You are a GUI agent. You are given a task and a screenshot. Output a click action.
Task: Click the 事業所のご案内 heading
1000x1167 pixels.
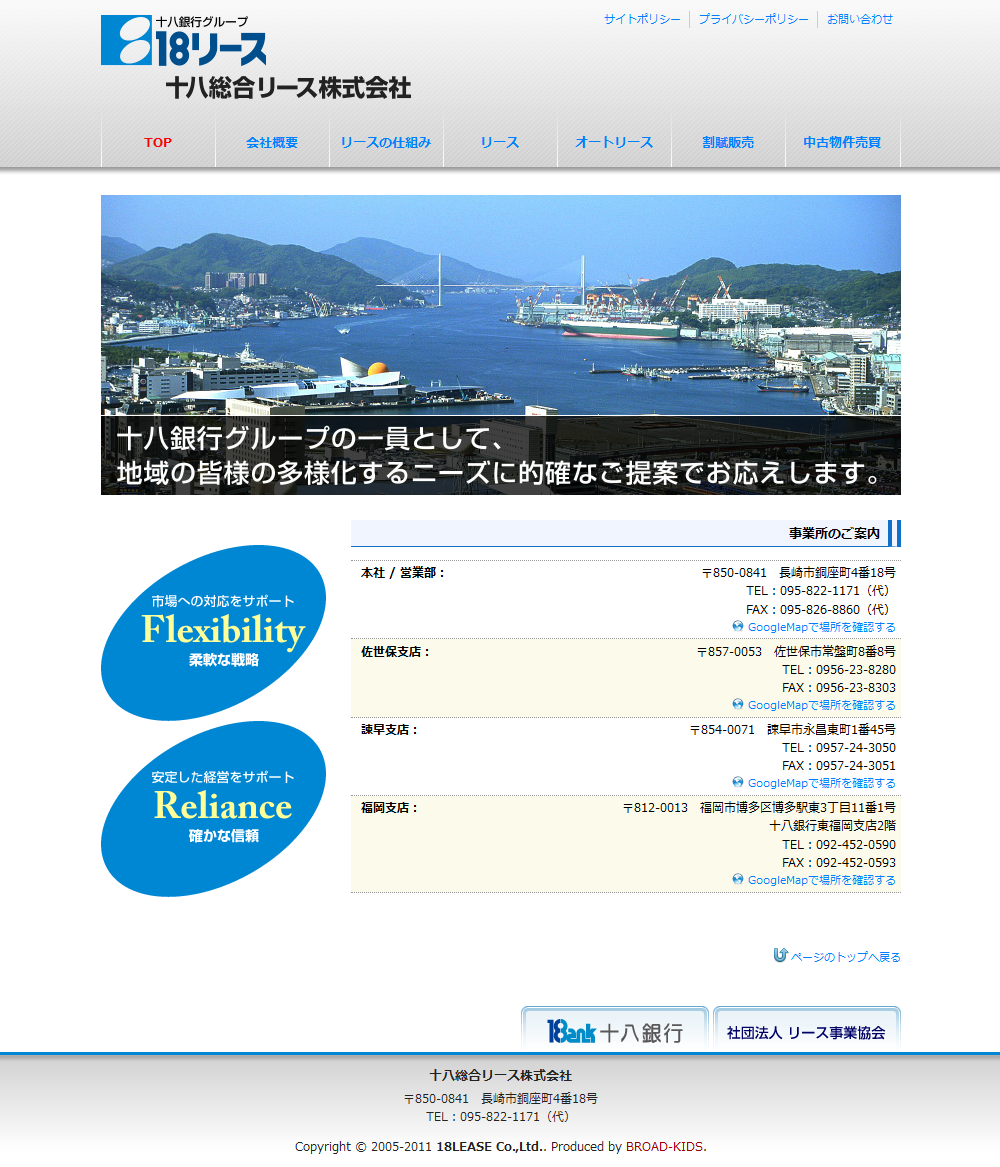(x=834, y=534)
